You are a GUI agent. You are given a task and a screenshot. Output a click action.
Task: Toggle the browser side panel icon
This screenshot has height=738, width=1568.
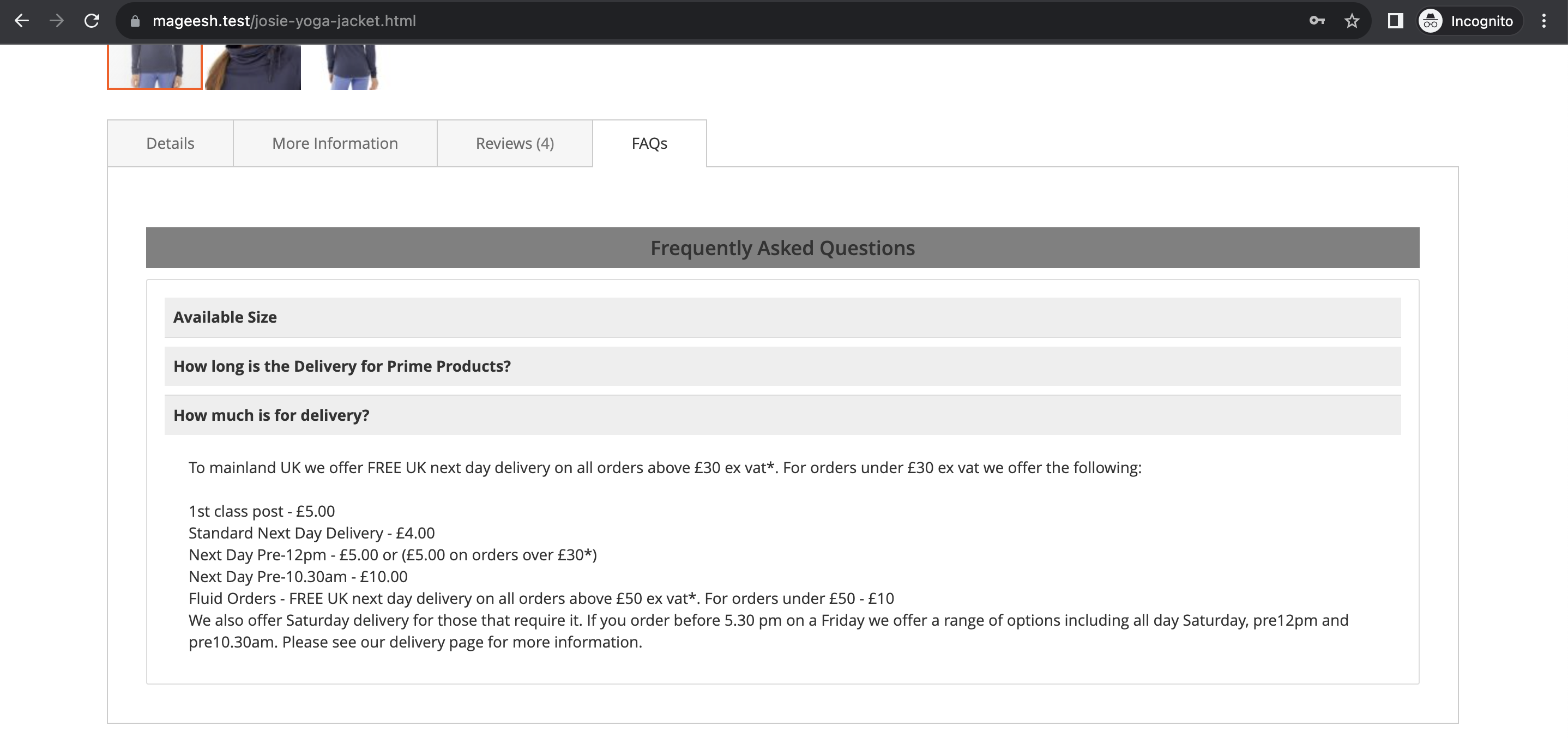tap(1395, 21)
